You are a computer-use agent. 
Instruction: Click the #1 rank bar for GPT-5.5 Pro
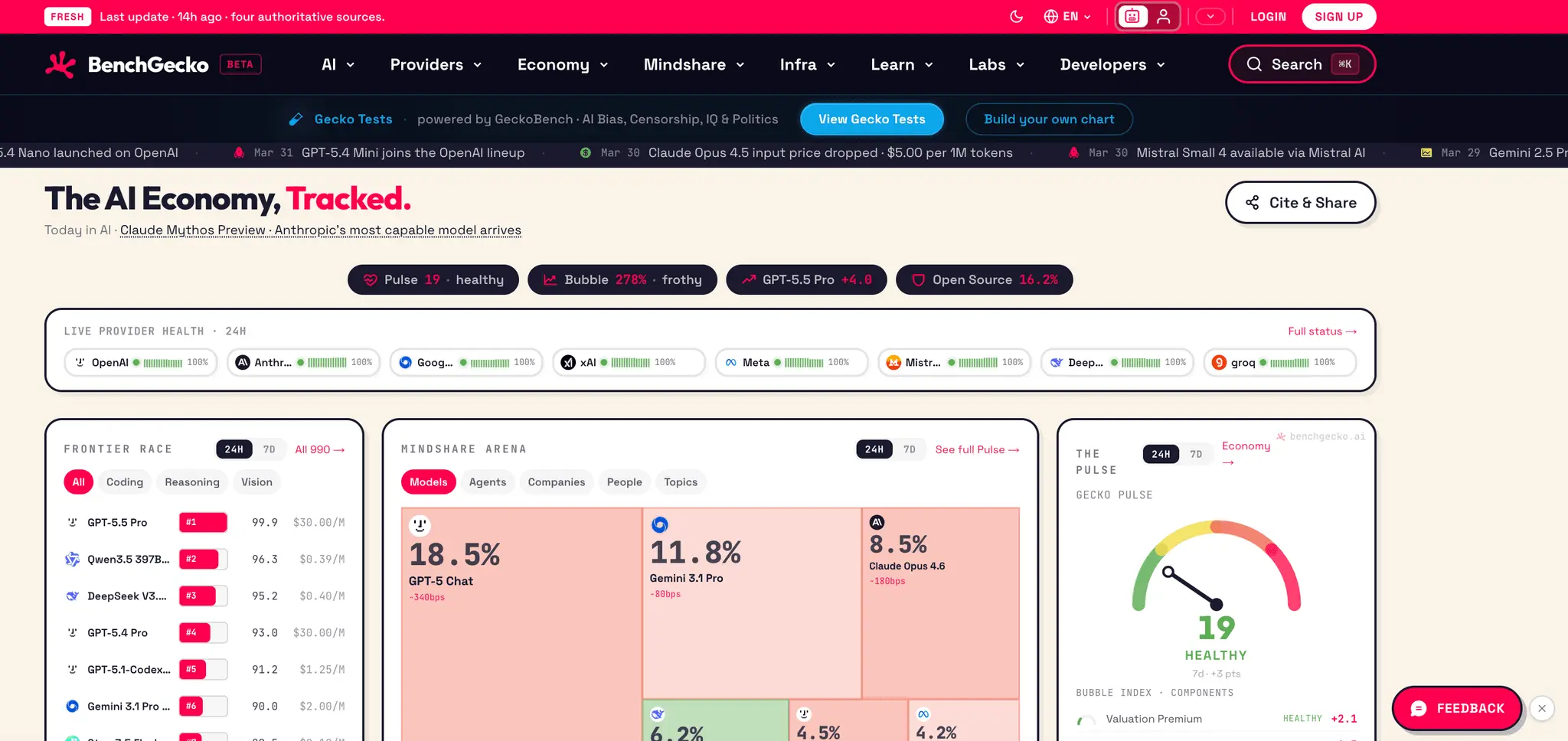[x=203, y=523]
